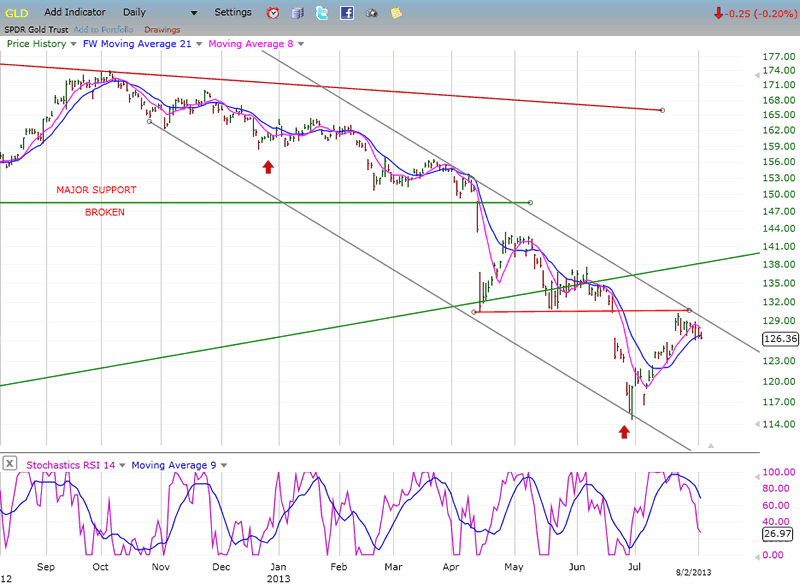Open Moving Average 8 dropdown arrow
800x584 pixels.
pyautogui.click(x=300, y=44)
